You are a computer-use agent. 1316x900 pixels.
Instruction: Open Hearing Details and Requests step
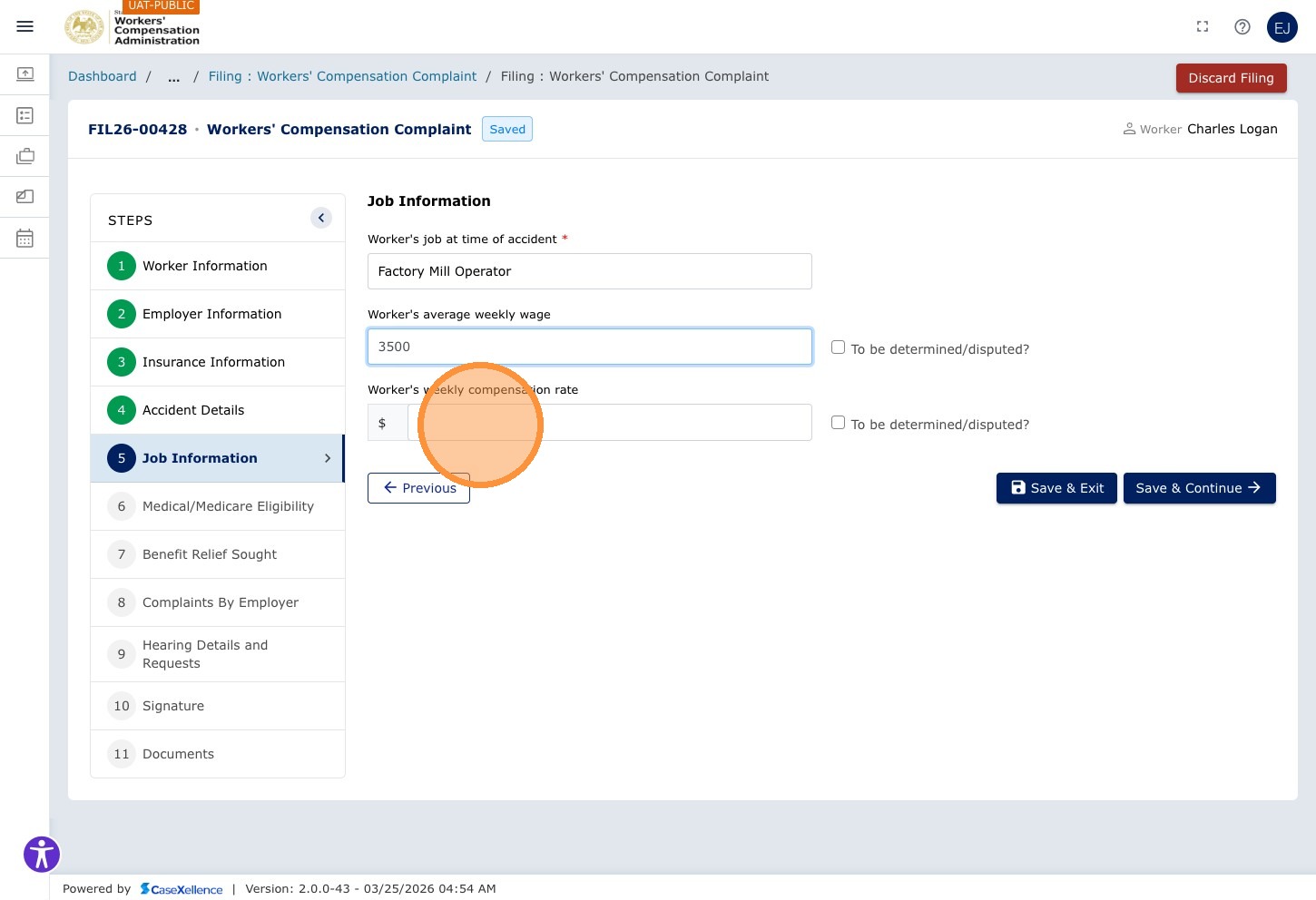218,654
